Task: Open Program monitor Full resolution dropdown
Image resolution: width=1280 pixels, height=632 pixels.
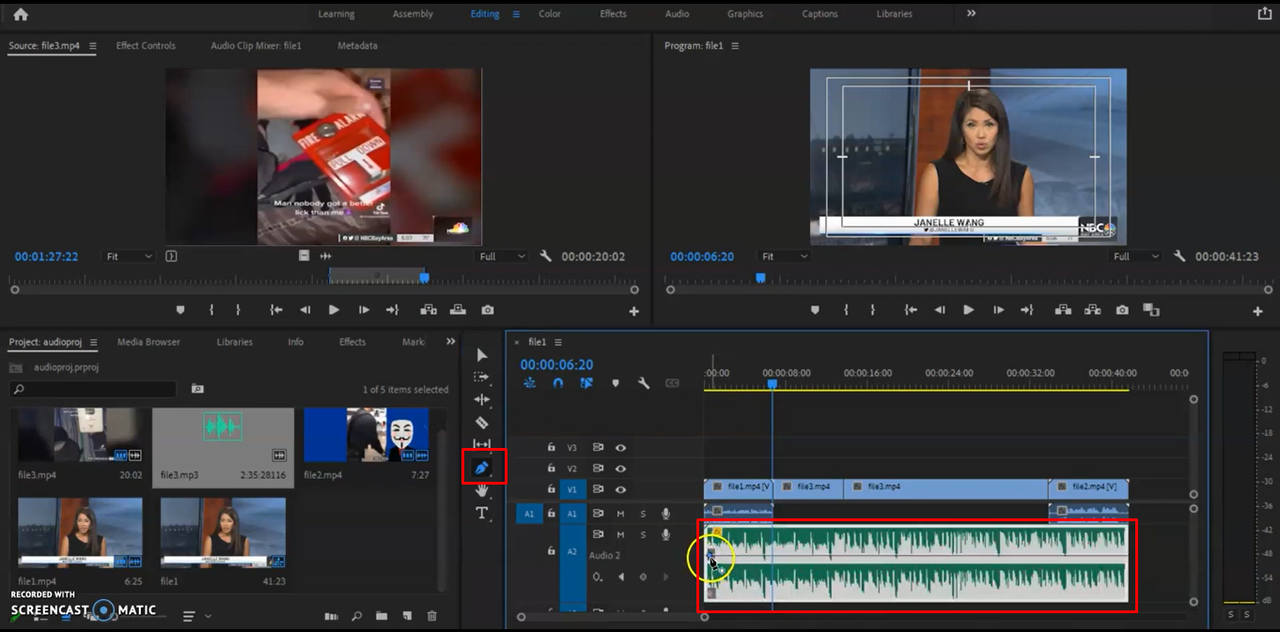Action: (1136, 256)
